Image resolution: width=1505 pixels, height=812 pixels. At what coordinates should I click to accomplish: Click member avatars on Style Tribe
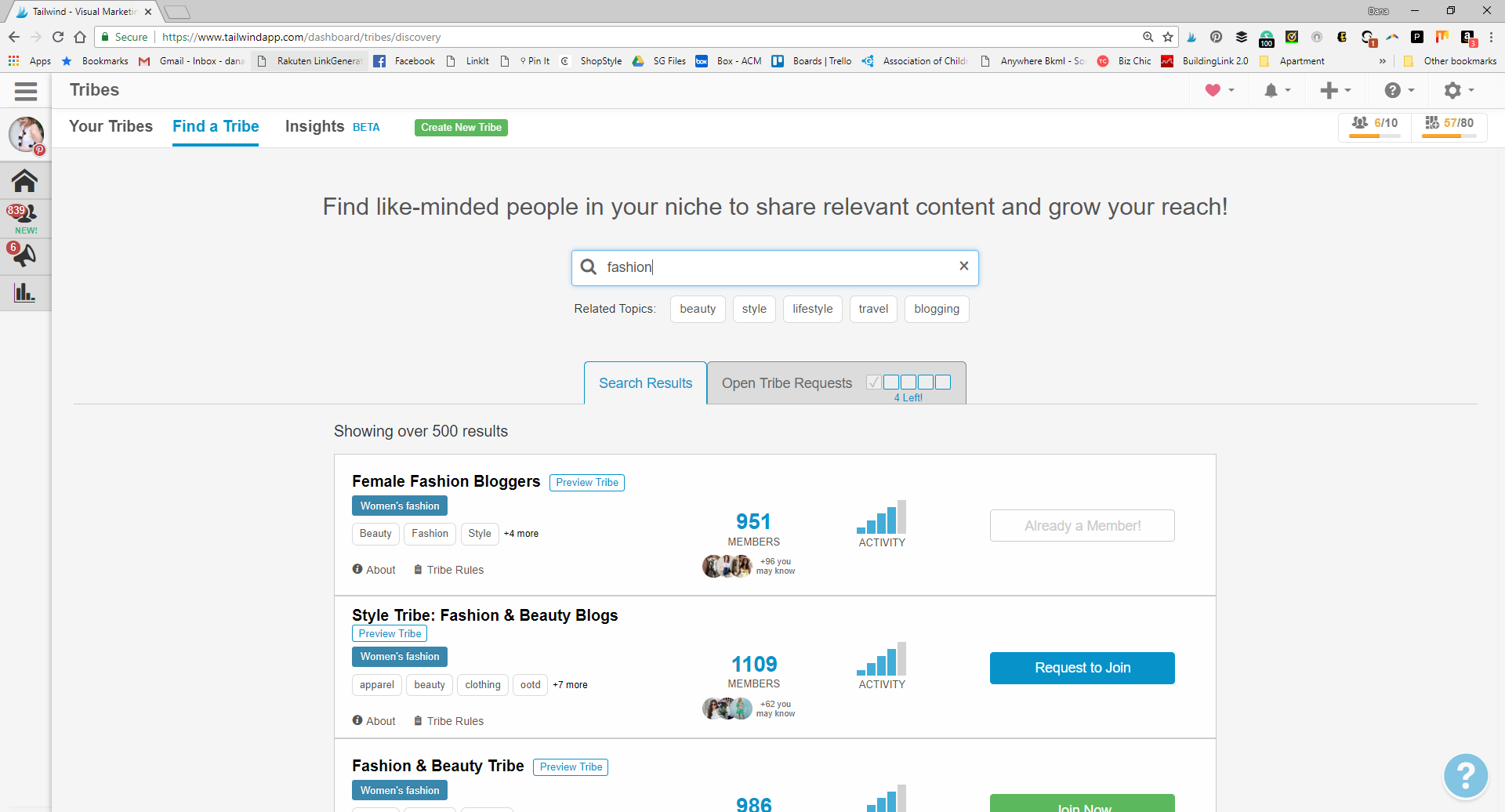727,709
